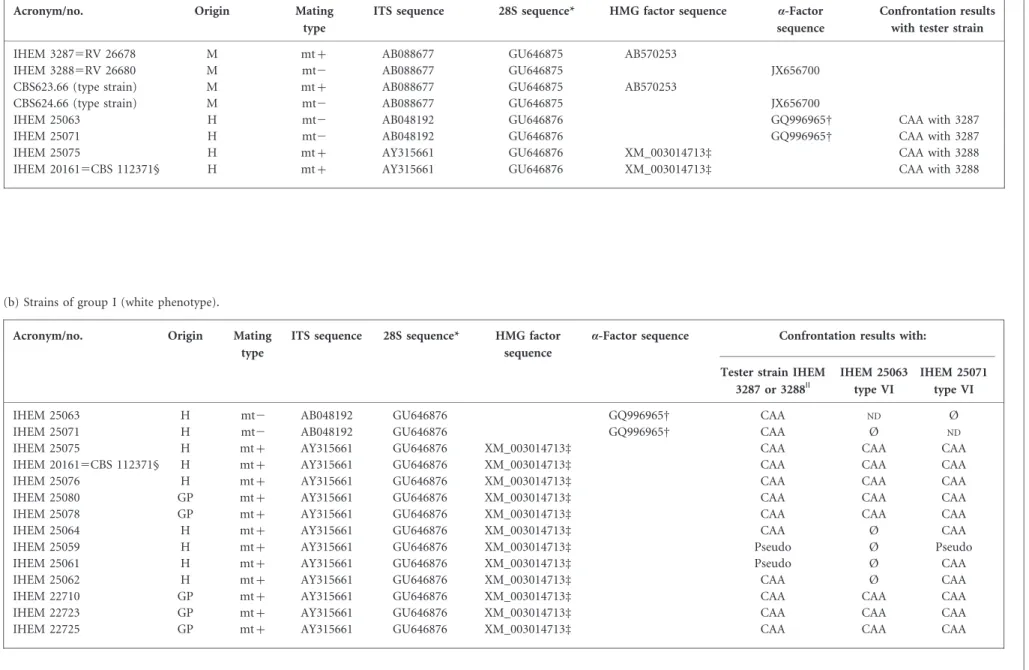This screenshot has width=1029, height=670.
Task: Select the 'Confrontation results with tester strain' header
Action: 937,19
